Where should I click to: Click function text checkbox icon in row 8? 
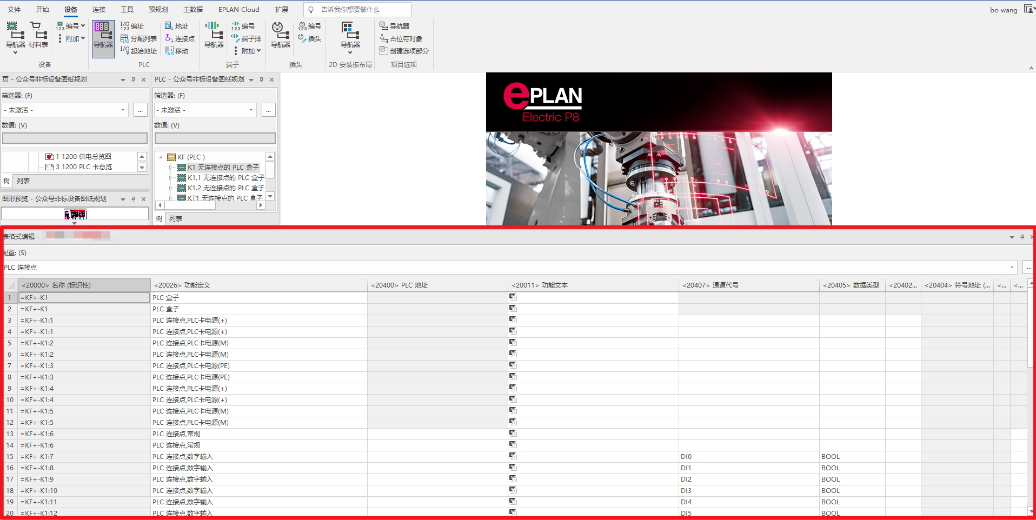[x=512, y=377]
